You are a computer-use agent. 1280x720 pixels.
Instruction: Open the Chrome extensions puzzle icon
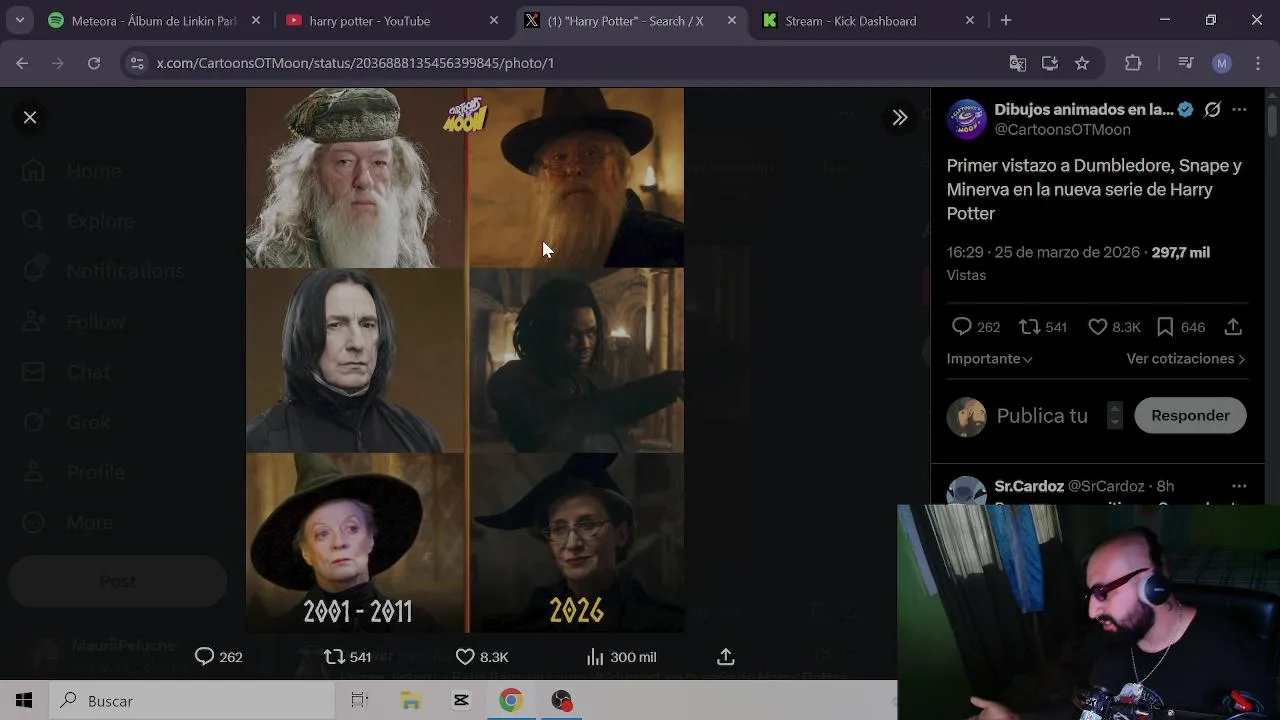pyautogui.click(x=1133, y=63)
